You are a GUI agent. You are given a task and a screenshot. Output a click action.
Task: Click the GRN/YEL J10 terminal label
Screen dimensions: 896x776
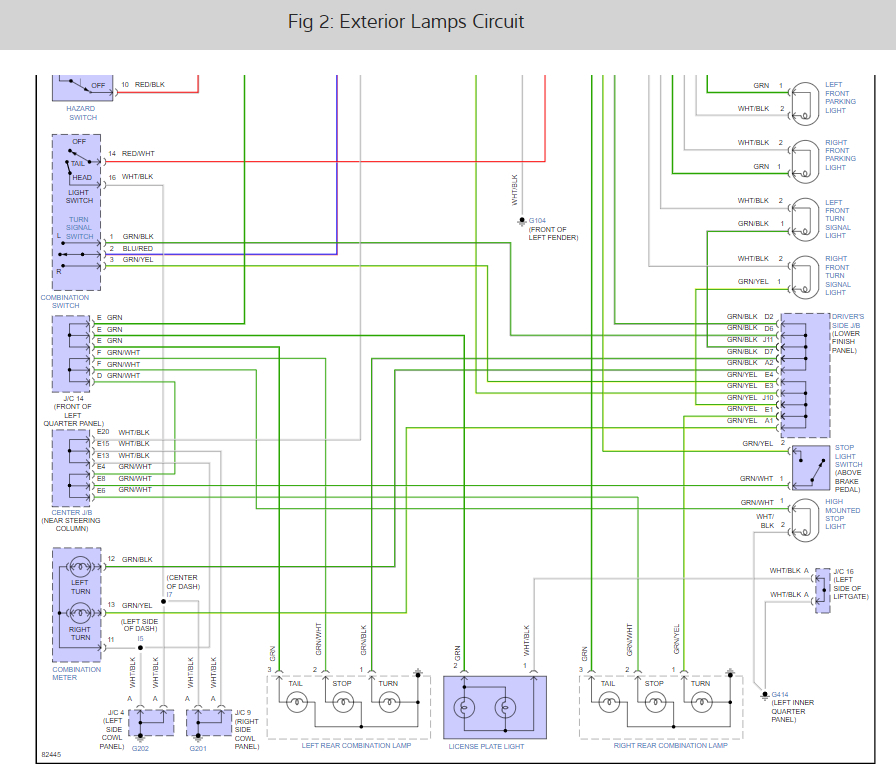[x=750, y=398]
